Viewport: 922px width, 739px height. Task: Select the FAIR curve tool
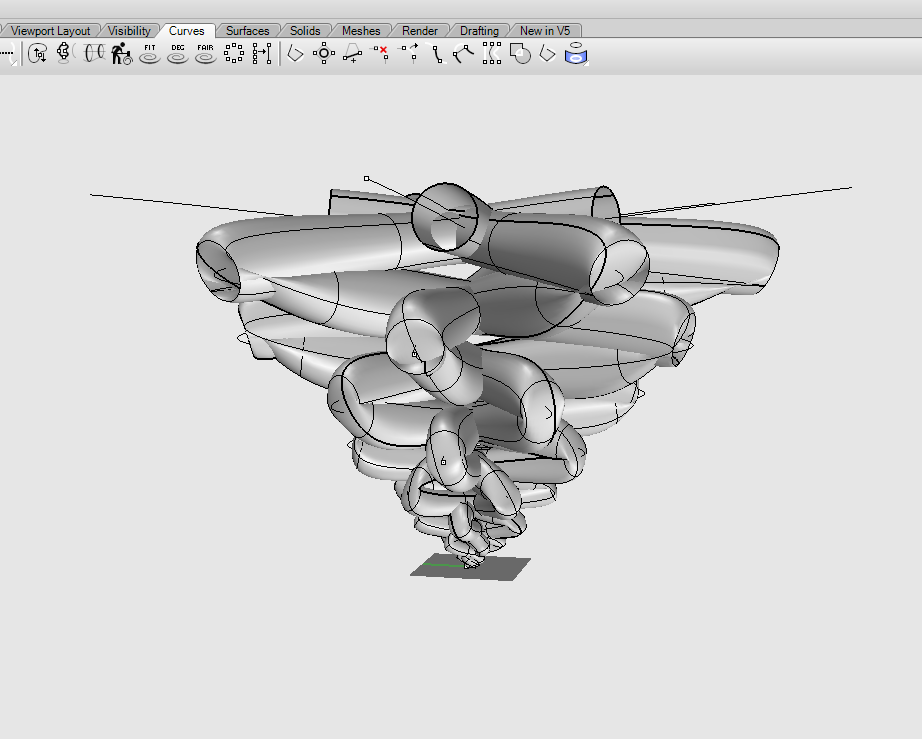(206, 53)
